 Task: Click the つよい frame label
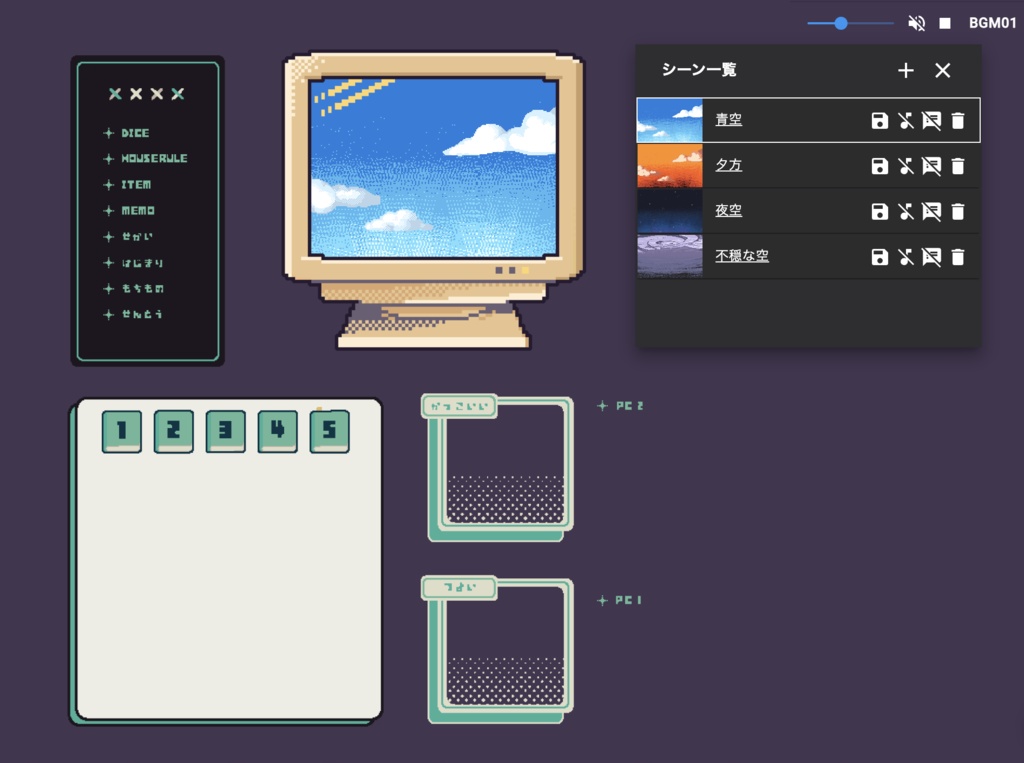[x=459, y=588]
